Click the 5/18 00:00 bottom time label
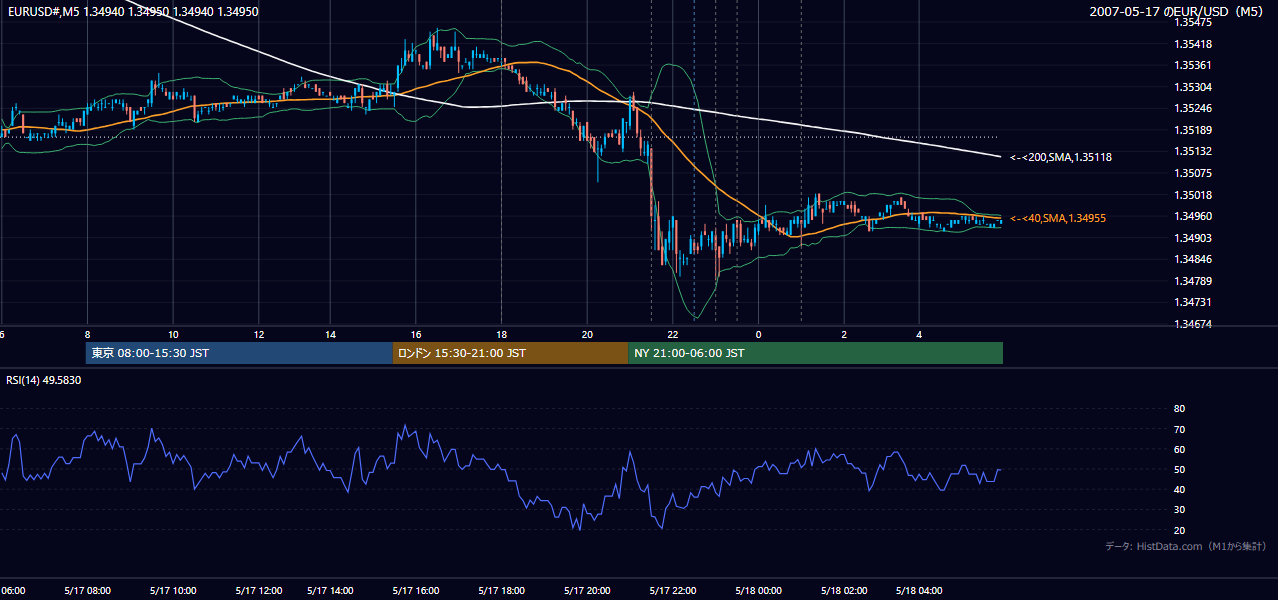Viewport: 1278px width, 600px height. tap(758, 591)
